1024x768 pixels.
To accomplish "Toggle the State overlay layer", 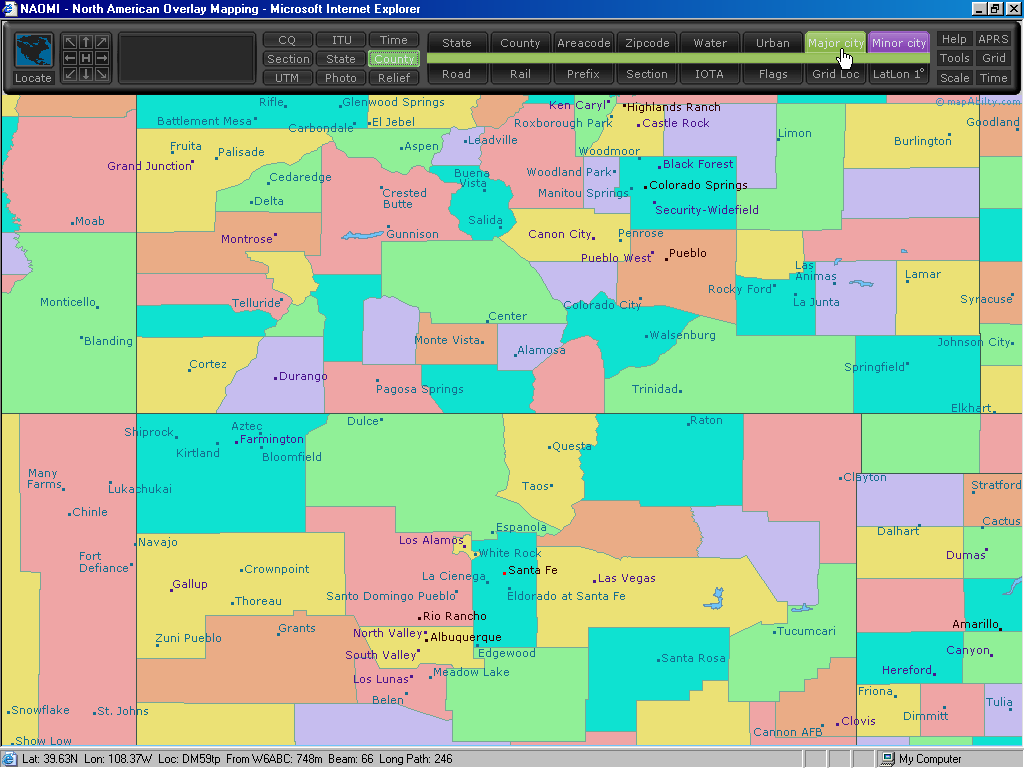I will click(456, 43).
